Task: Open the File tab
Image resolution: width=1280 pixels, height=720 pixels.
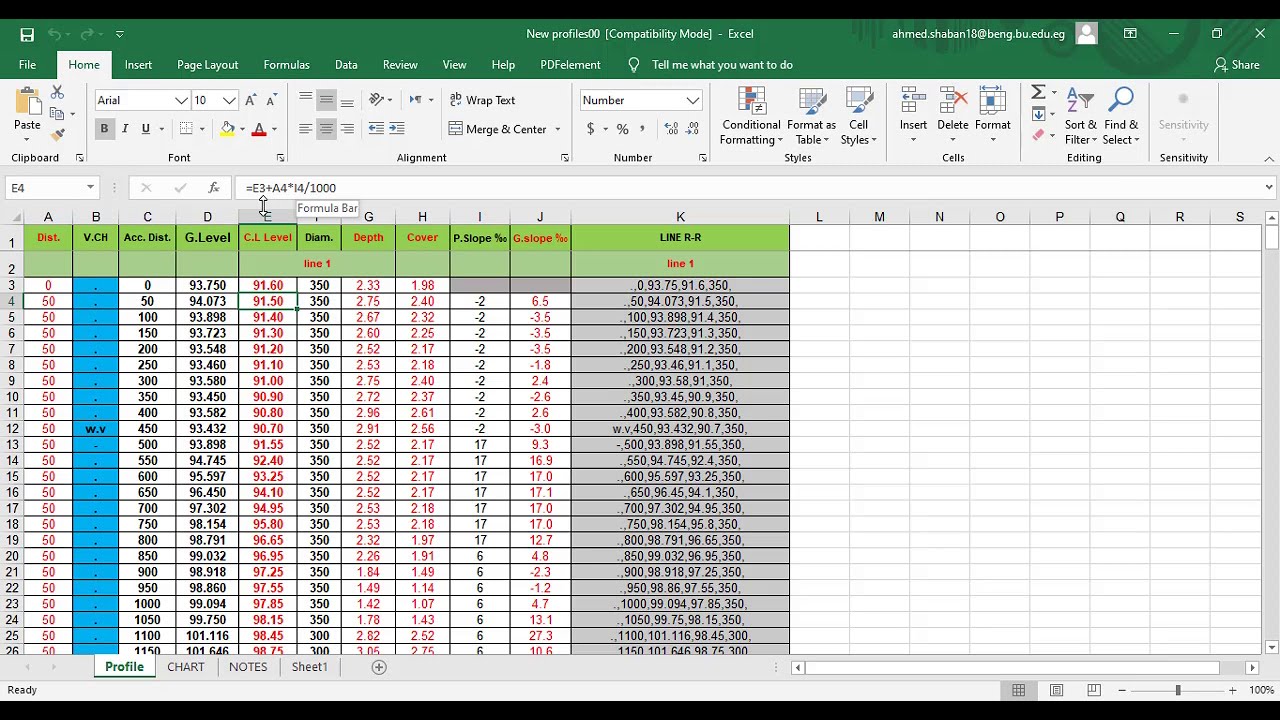Action: coord(27,65)
